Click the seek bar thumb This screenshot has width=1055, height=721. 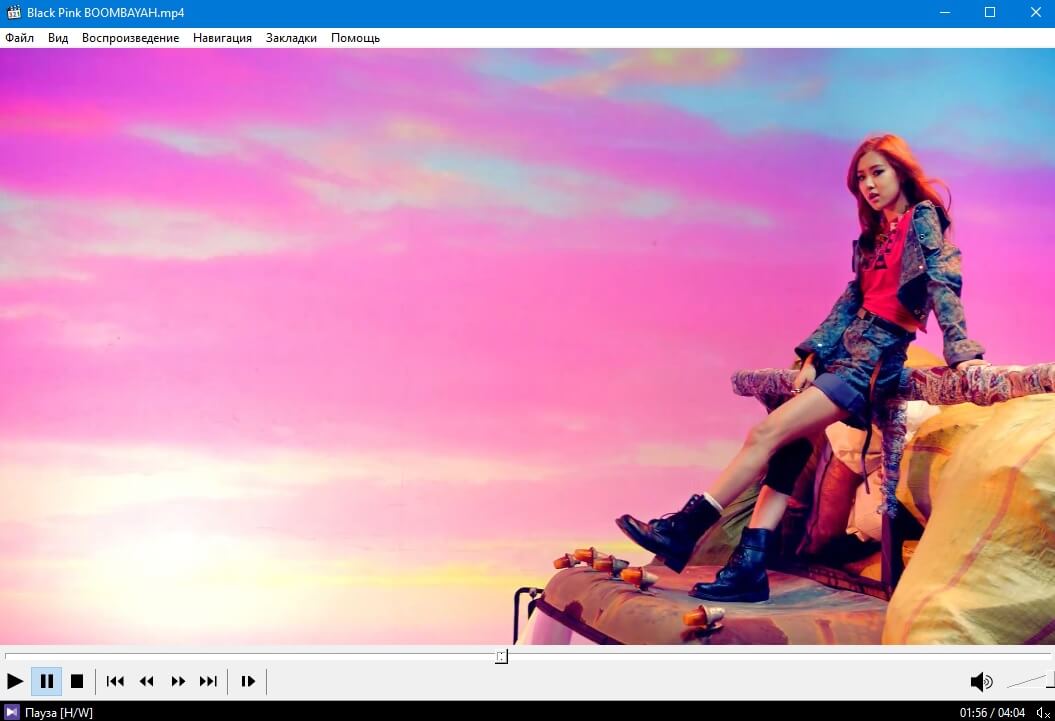click(501, 656)
